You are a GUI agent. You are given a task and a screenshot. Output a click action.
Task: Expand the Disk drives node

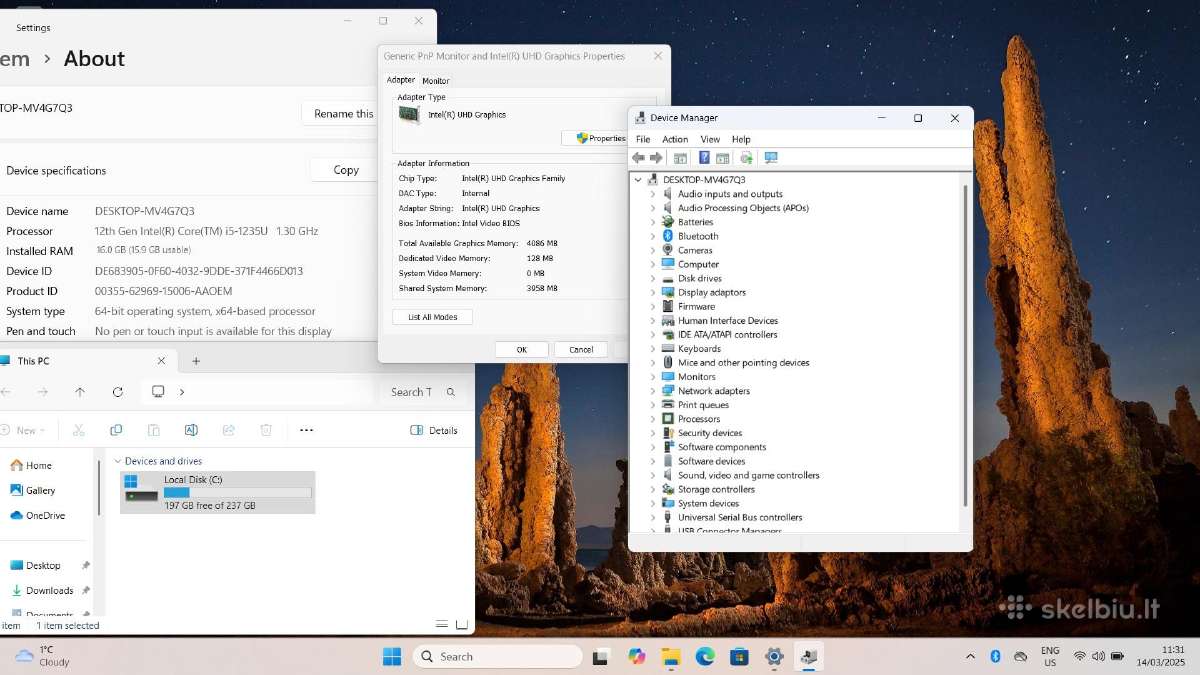pos(653,278)
